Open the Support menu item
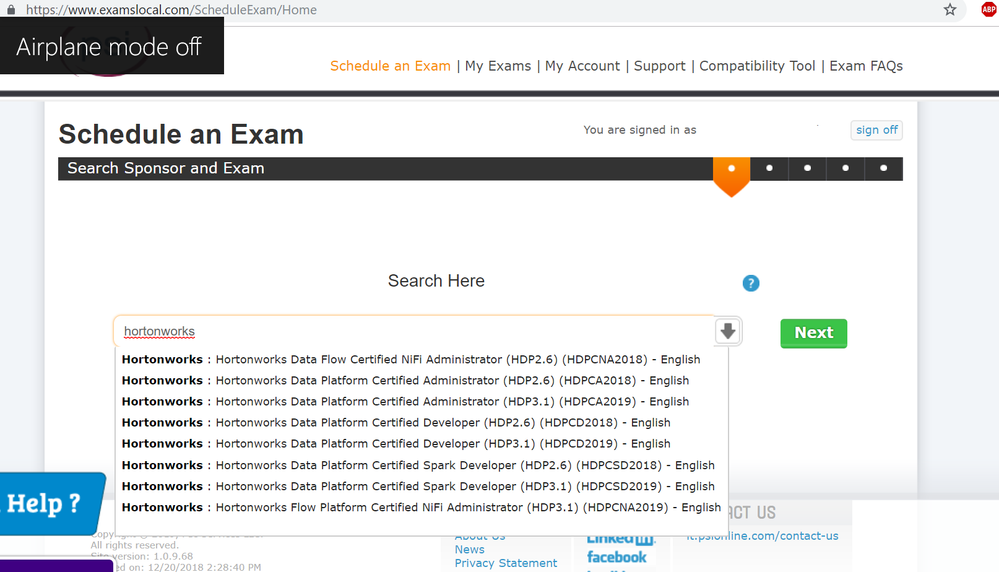This screenshot has height=572, width=999. (x=659, y=66)
